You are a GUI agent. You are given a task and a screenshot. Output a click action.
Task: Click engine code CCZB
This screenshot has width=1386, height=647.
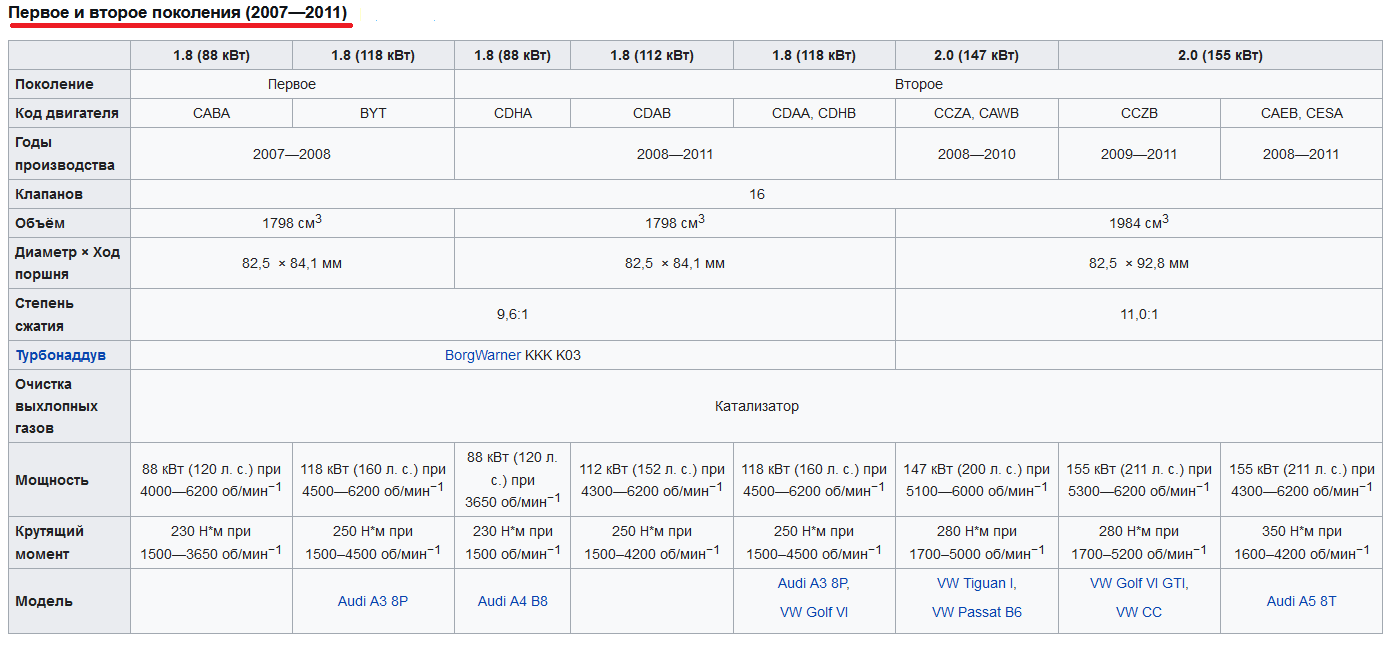point(1139,113)
